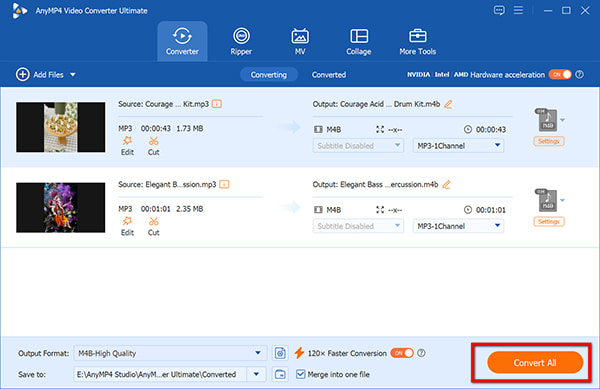Select the Converting tab

tap(269, 75)
